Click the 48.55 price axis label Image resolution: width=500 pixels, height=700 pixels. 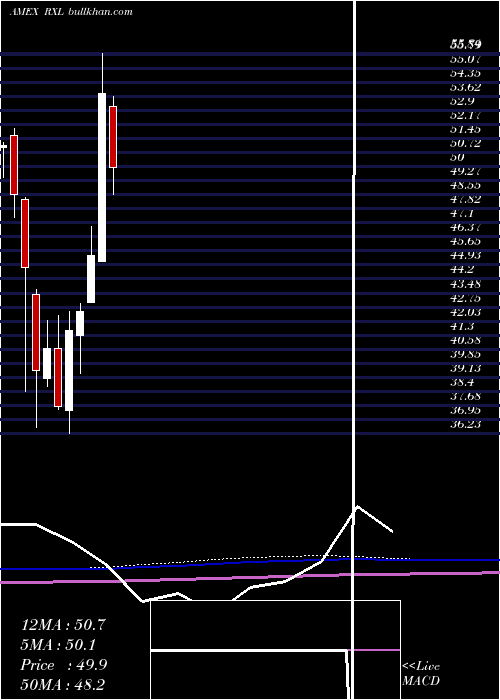466,185
